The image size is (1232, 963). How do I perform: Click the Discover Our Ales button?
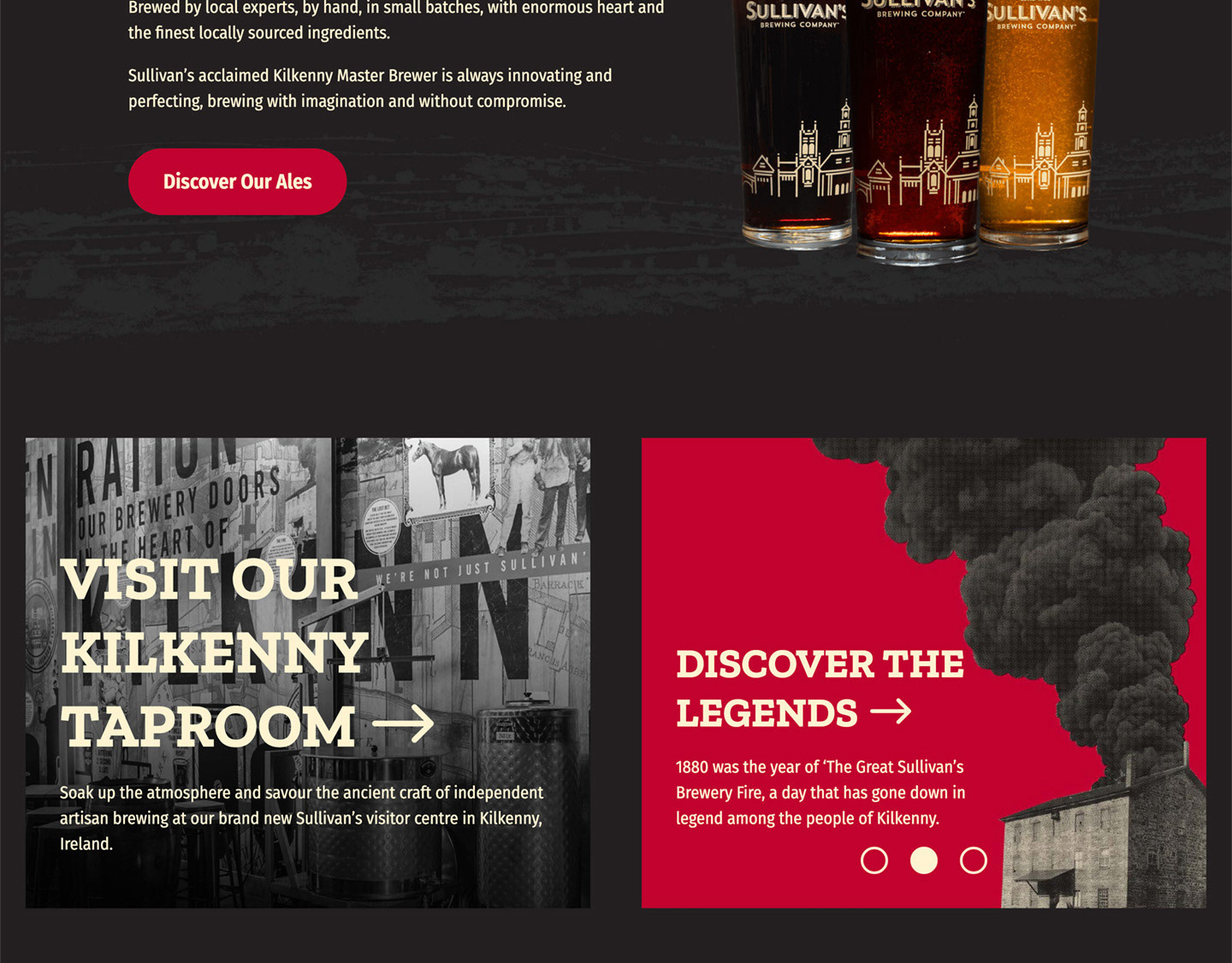pos(237,181)
